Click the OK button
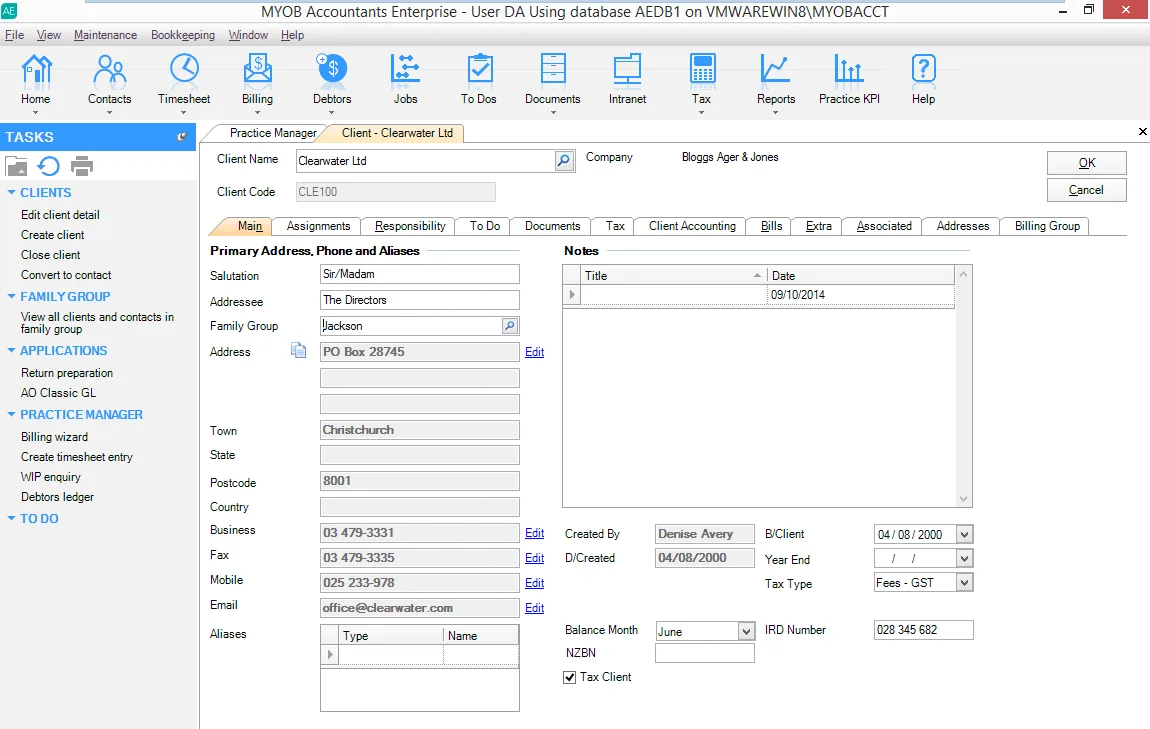Viewport: 1150px width, 729px height. 1086,162
